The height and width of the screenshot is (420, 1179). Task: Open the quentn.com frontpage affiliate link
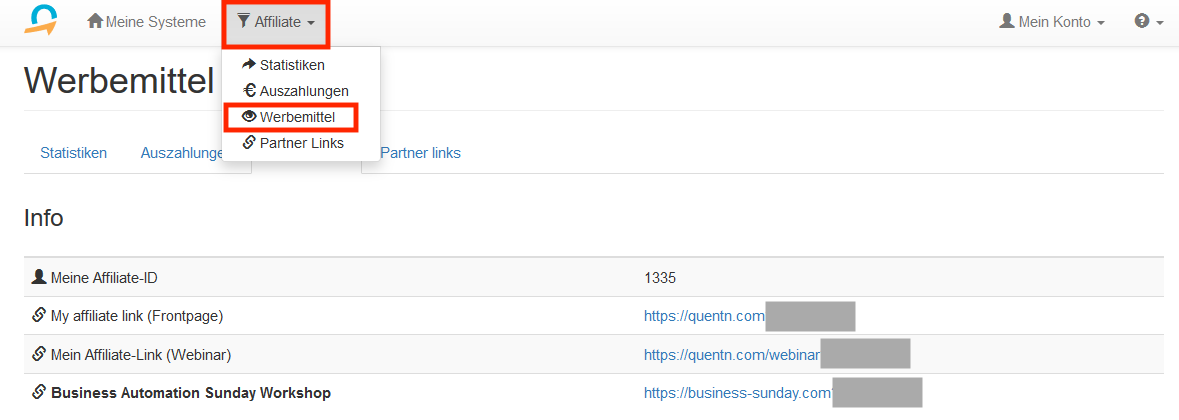point(704,316)
